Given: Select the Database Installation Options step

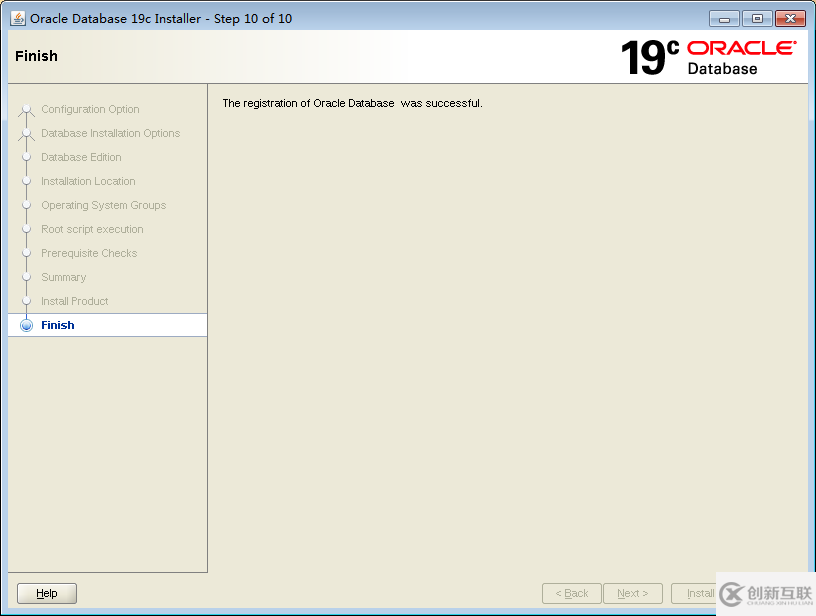Looking at the screenshot, I should pyautogui.click(x=110, y=133).
